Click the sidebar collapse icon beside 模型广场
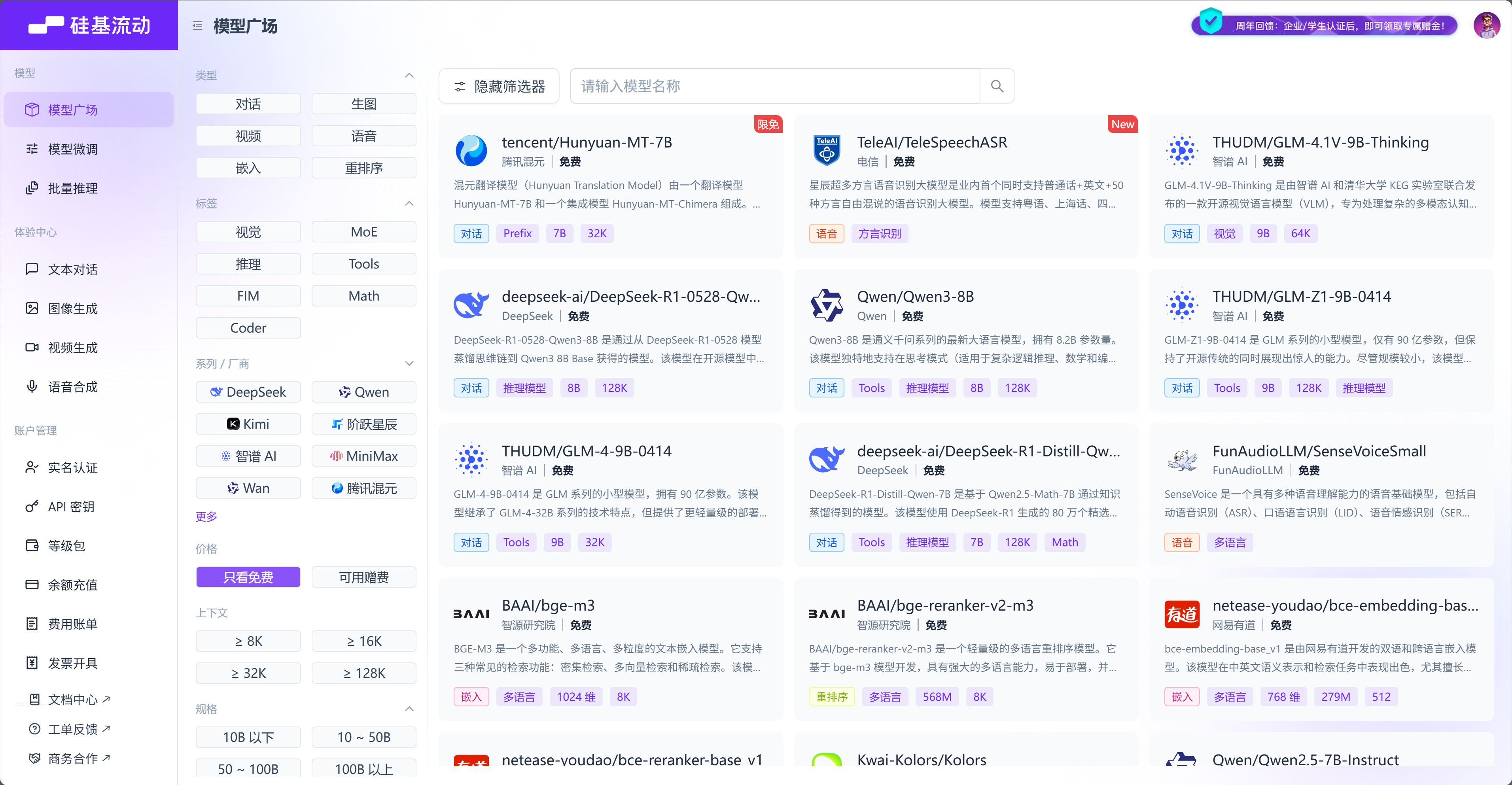Viewport: 1512px width, 785px height. coord(197,26)
